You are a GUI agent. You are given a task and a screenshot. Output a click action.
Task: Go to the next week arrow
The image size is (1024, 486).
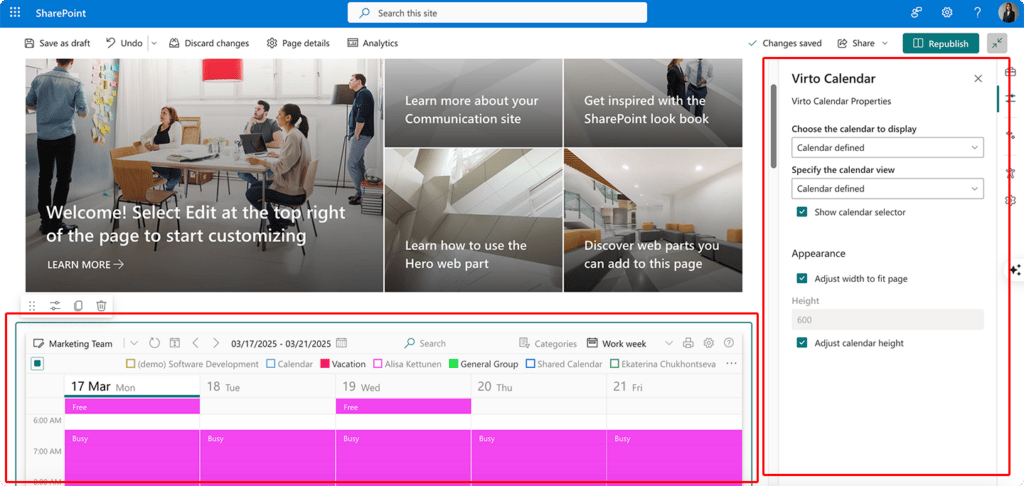[x=216, y=343]
